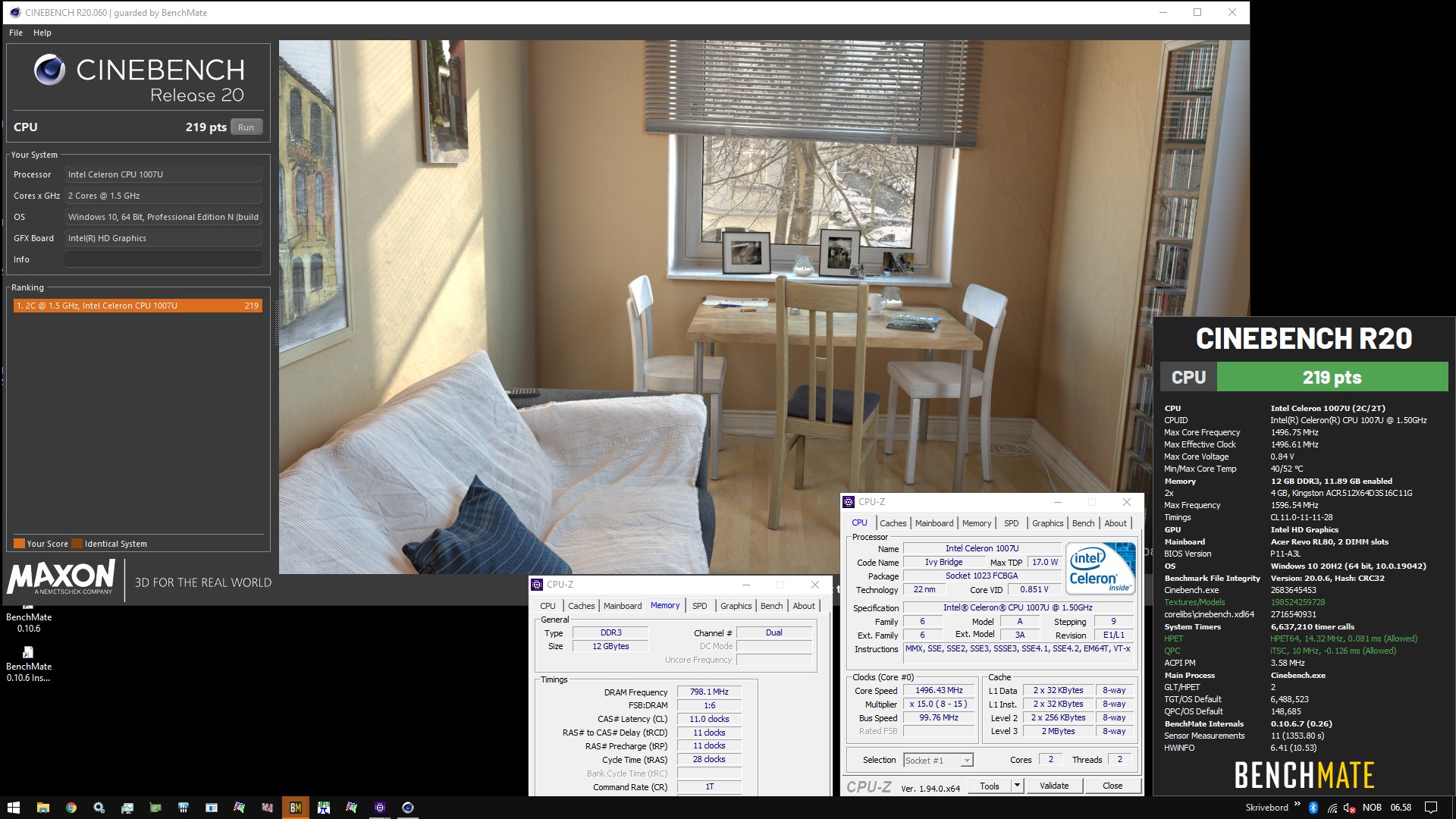Click the Core Speed value 1496.43 MHz
The width and height of the screenshot is (1456, 819).
click(x=939, y=690)
